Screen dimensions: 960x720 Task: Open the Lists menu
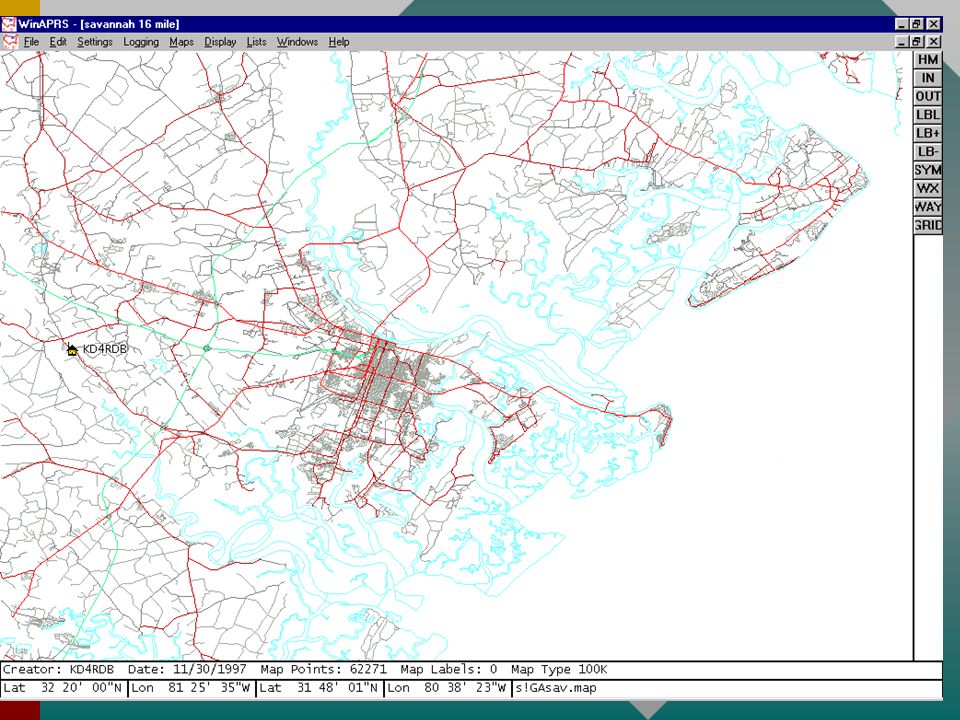click(257, 42)
